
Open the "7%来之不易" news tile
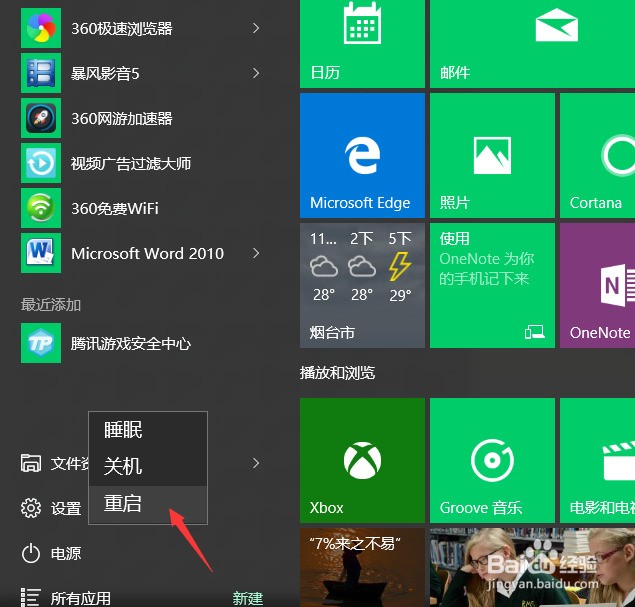coord(362,567)
